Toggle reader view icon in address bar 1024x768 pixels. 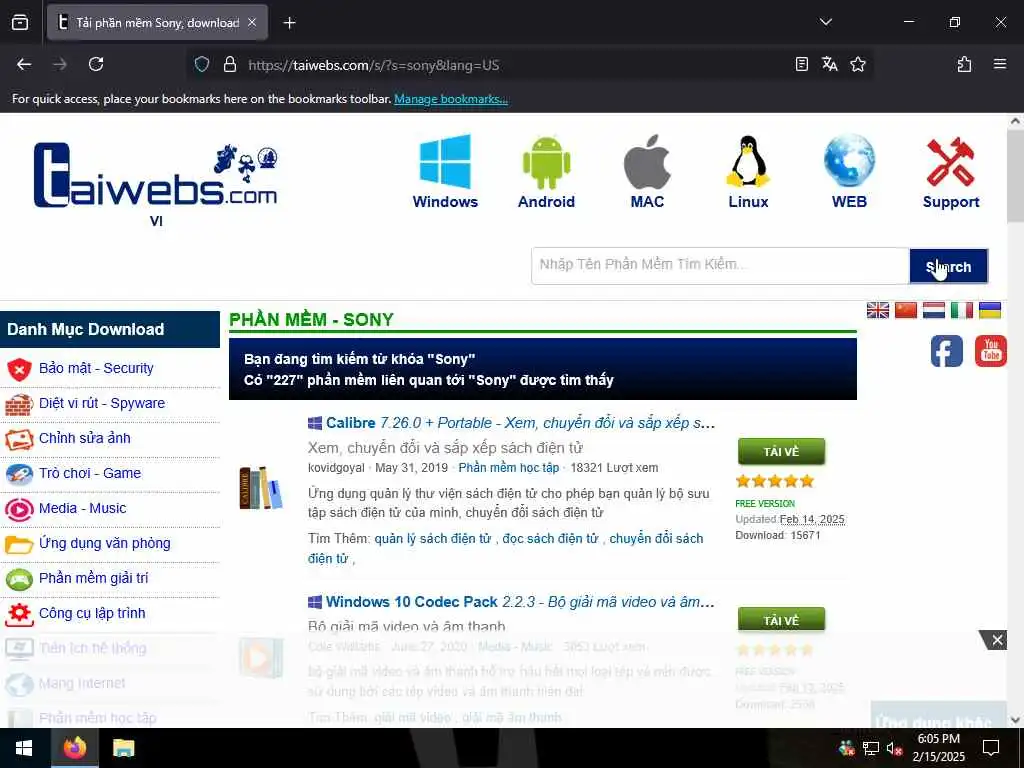(801, 64)
